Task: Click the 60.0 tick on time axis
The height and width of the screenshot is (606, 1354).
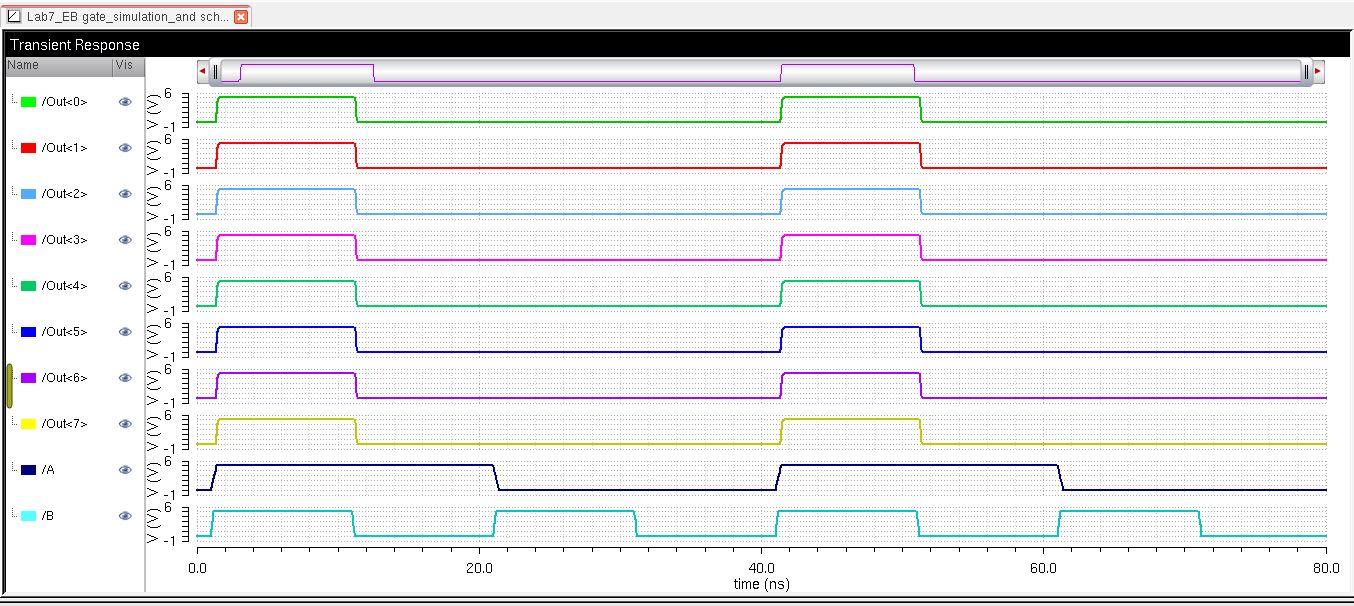Action: (x=1044, y=567)
